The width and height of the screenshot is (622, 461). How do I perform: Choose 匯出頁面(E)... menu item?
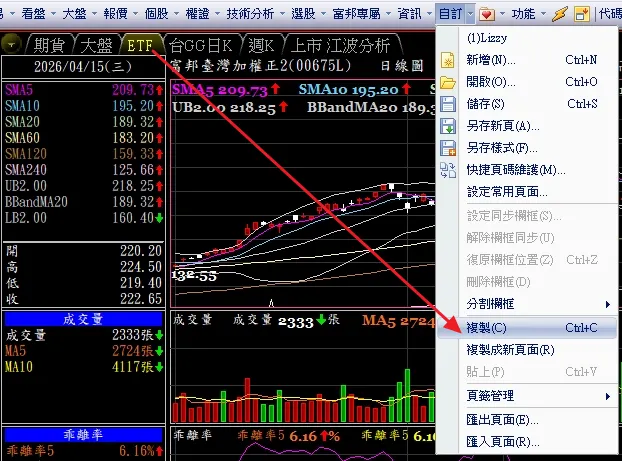[x=528, y=420]
